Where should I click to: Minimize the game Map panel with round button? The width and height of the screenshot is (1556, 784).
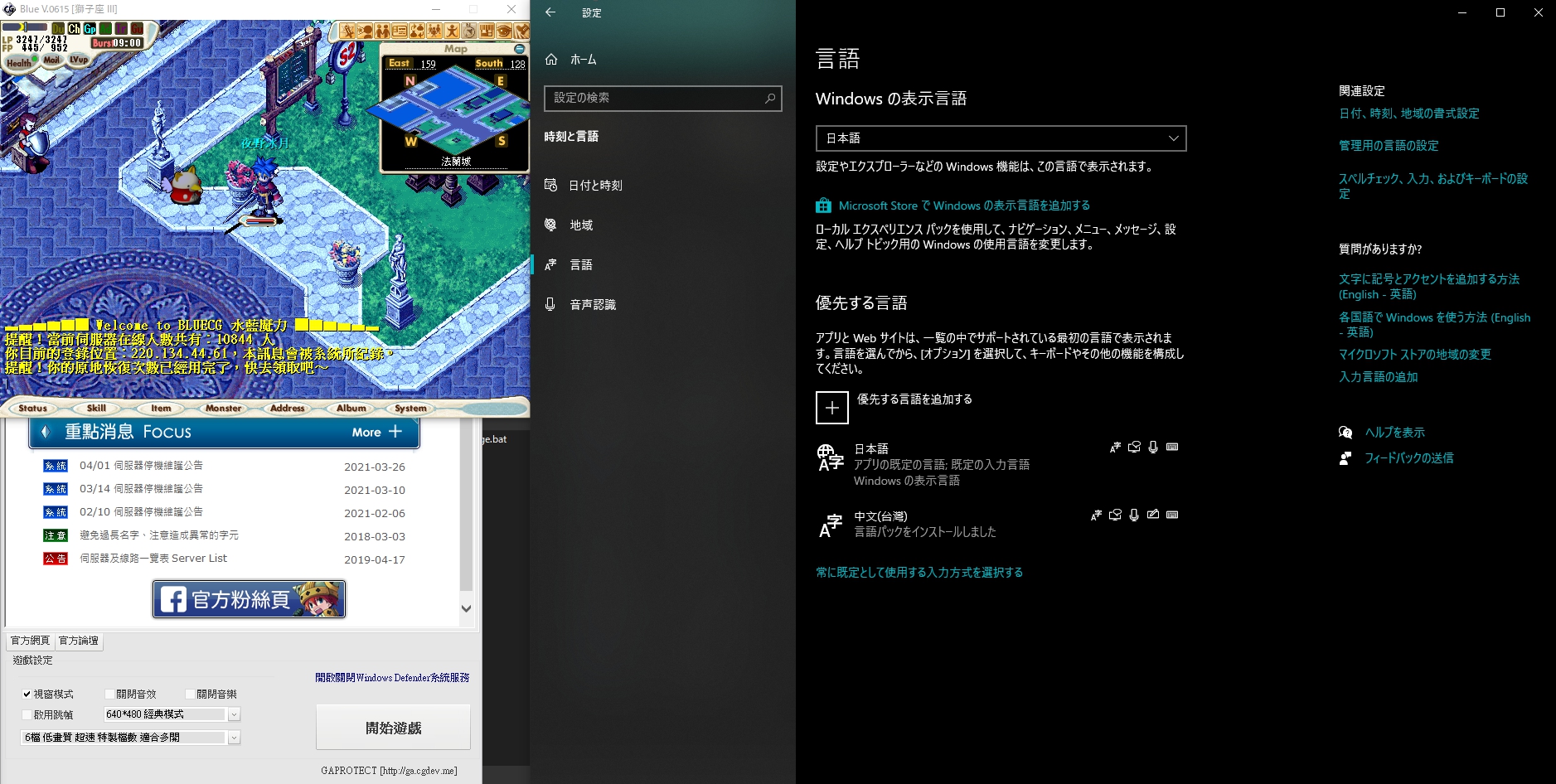coord(520,49)
